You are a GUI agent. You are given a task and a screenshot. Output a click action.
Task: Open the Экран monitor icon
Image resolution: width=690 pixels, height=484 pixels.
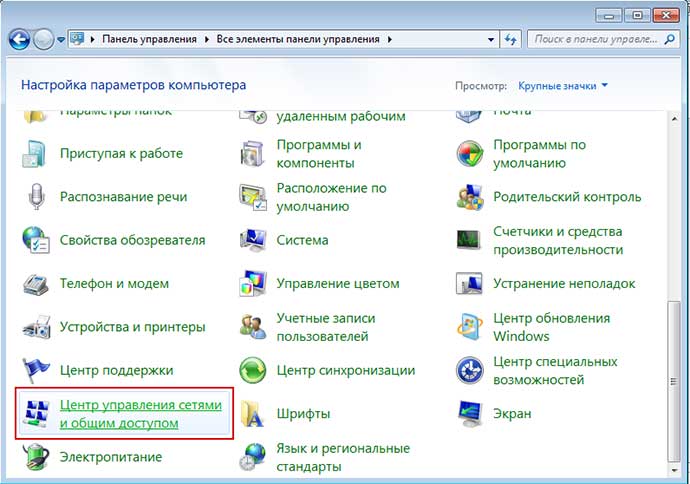coord(470,414)
